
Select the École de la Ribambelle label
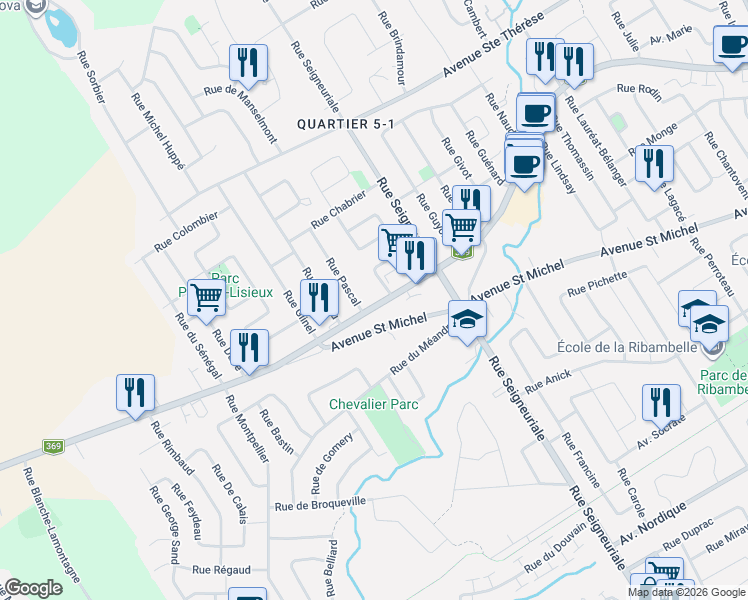click(627, 347)
